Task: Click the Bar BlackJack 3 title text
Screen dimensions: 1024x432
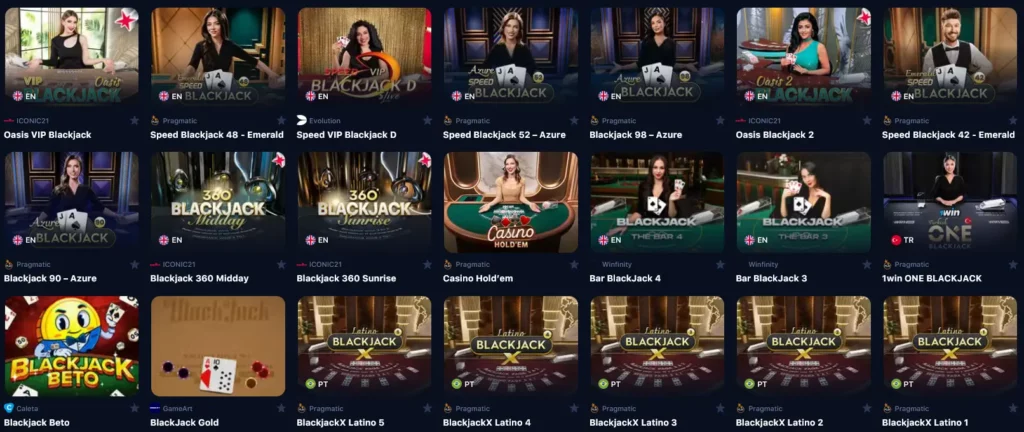Action: tap(771, 279)
